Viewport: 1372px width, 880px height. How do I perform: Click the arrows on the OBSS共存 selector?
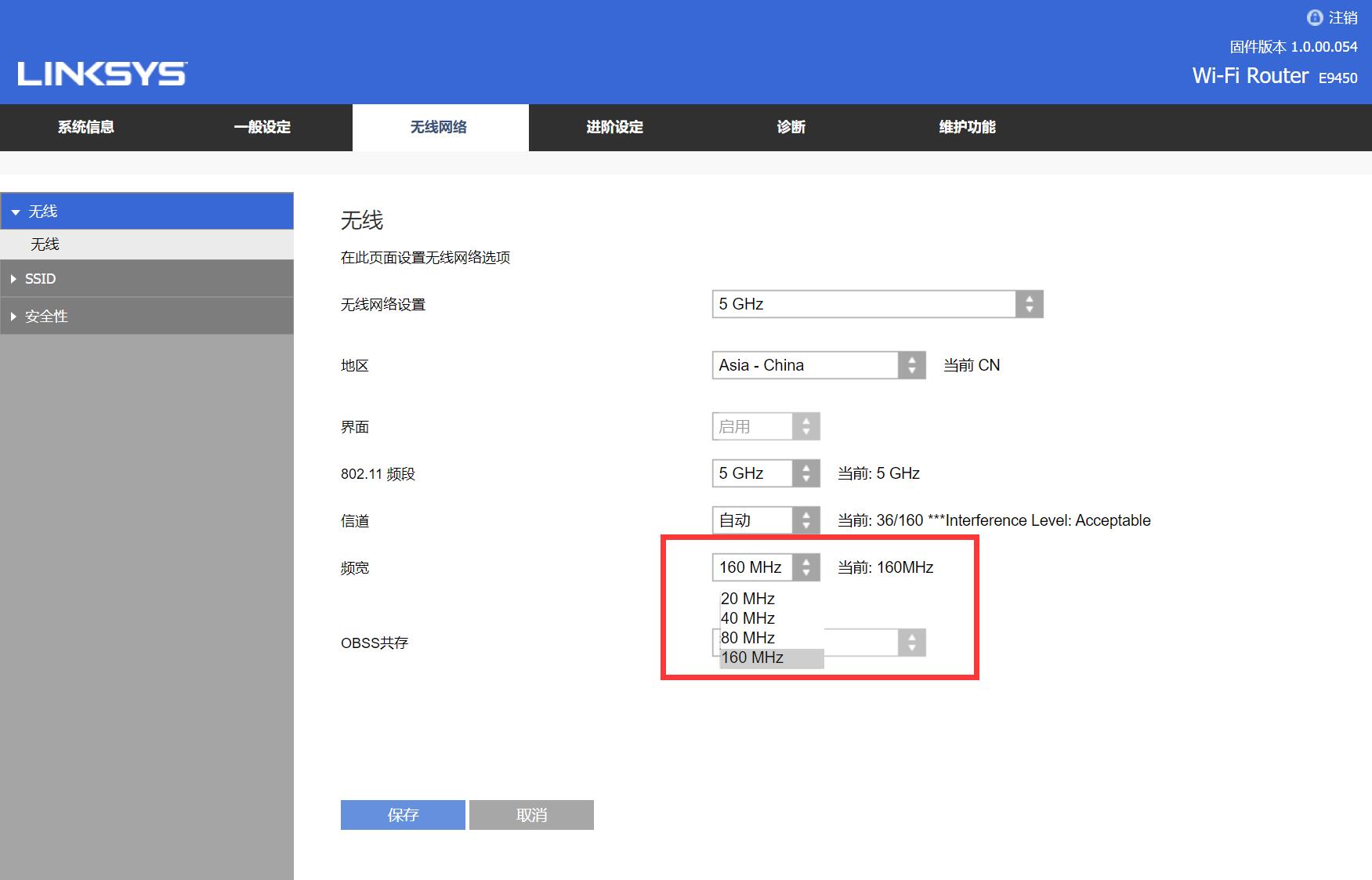(911, 642)
